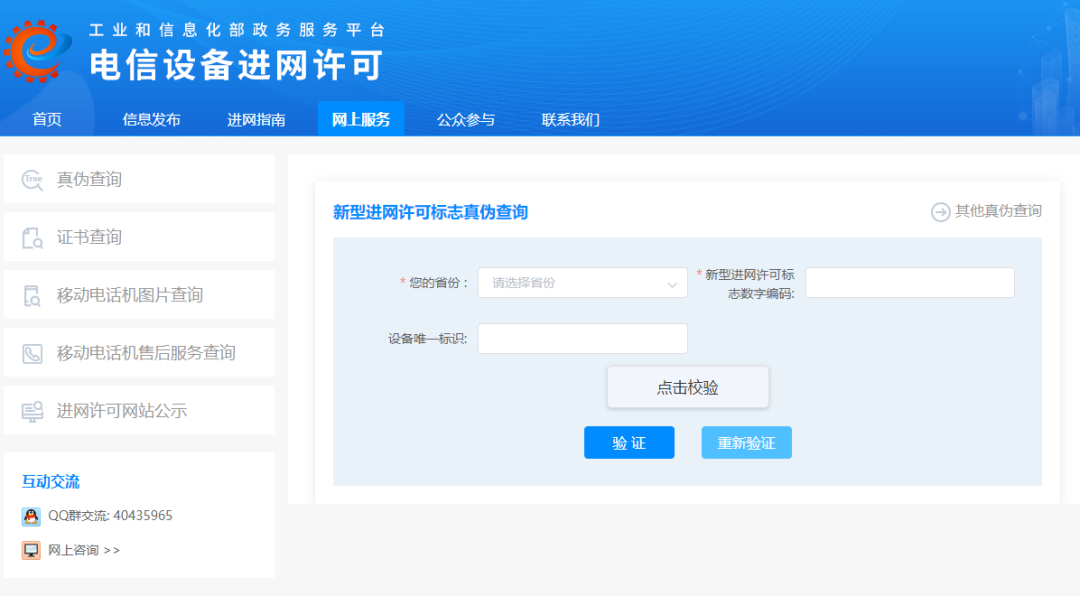The image size is (1080, 596).
Task: Click the QQ penguin icon
Action: click(31, 516)
